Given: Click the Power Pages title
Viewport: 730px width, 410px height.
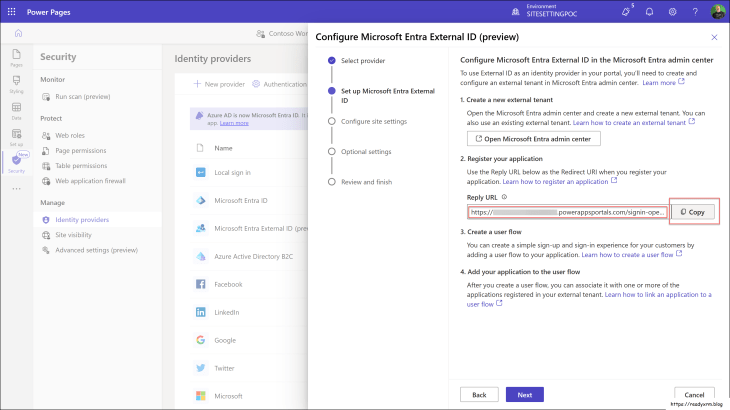Looking at the screenshot, I should [48, 12].
